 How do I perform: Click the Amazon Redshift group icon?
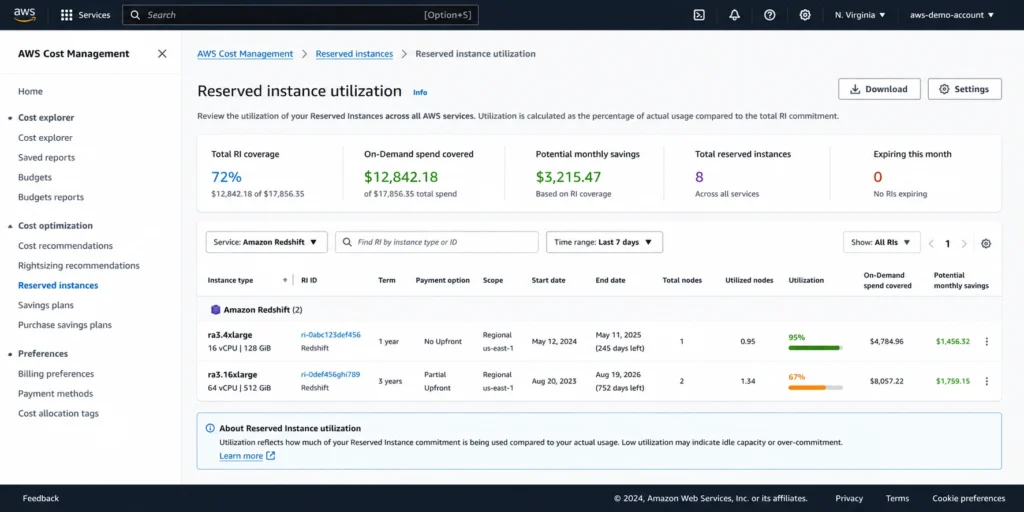pos(216,310)
